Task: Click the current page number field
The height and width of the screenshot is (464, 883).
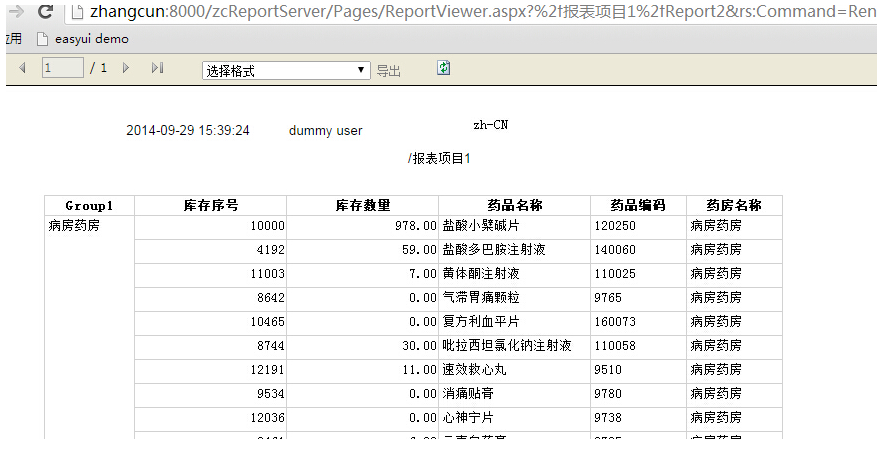Action: pos(62,68)
